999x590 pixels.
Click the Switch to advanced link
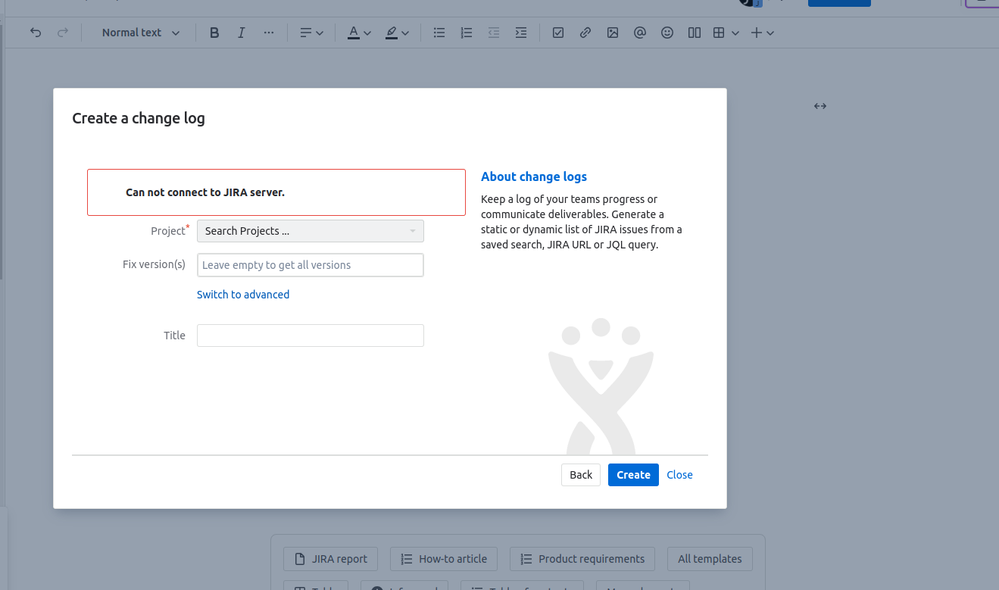pos(243,294)
